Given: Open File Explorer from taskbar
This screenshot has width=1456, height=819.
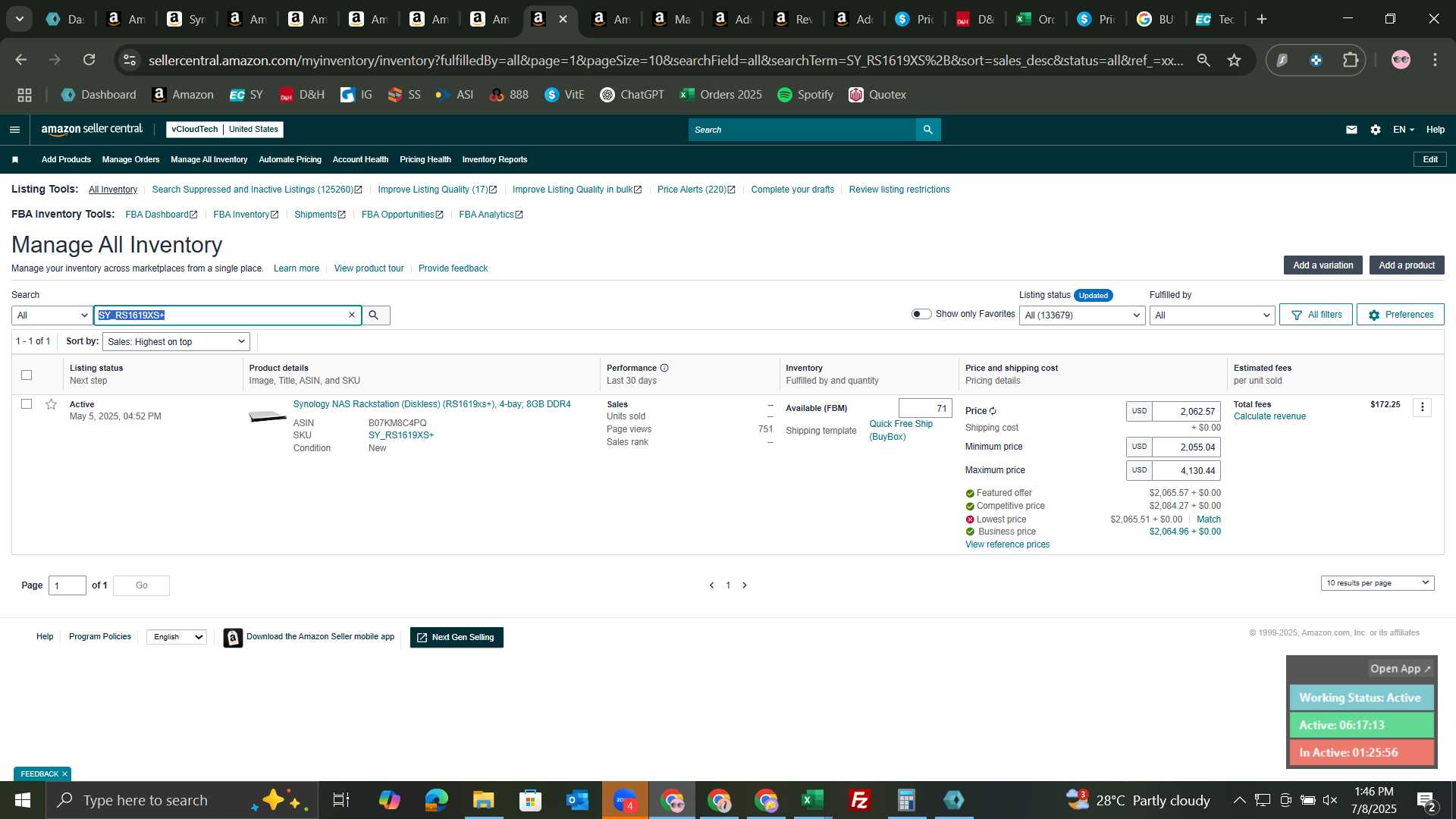Looking at the screenshot, I should pyautogui.click(x=483, y=800).
